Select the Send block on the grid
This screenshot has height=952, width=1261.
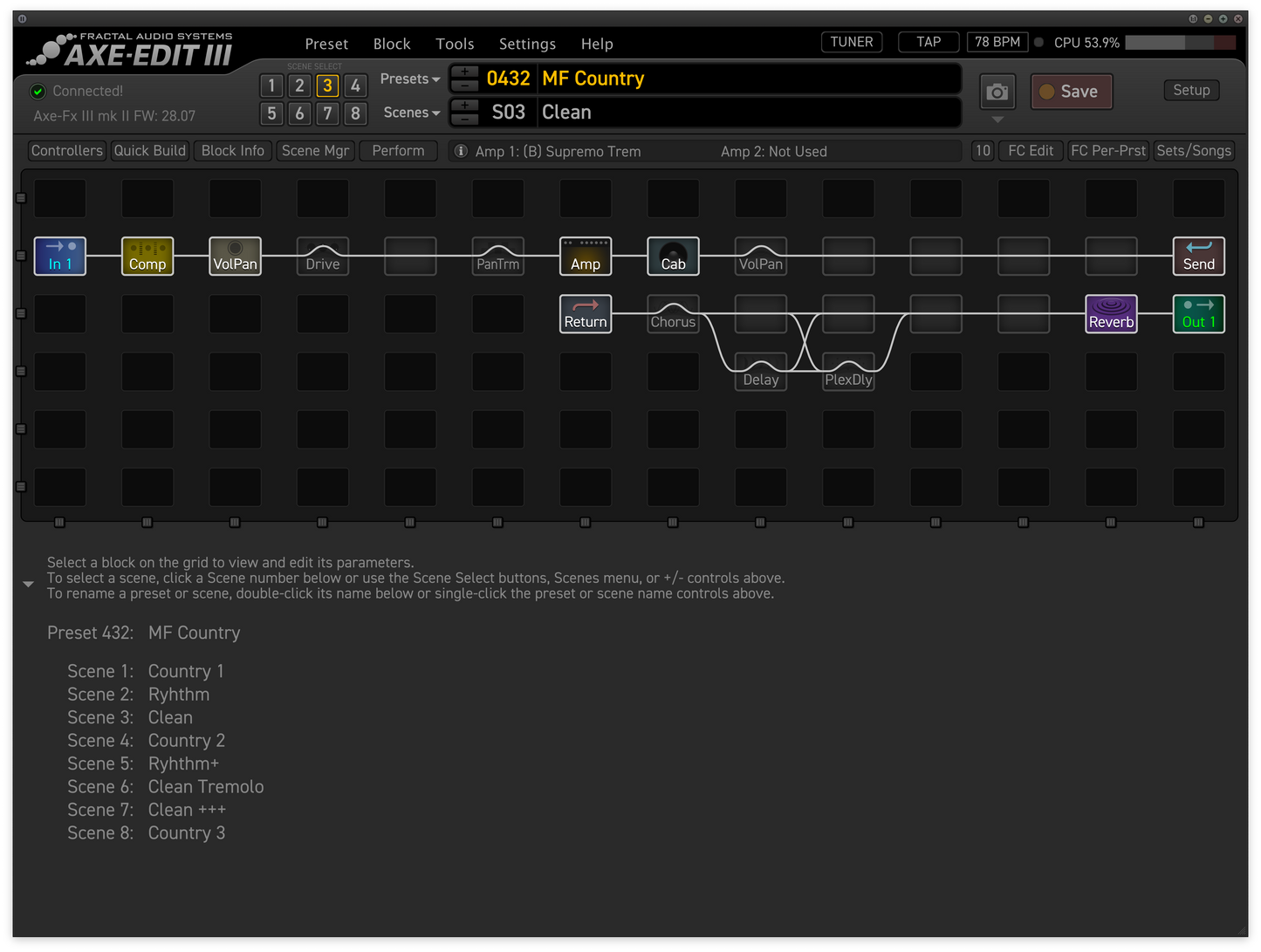click(1198, 256)
